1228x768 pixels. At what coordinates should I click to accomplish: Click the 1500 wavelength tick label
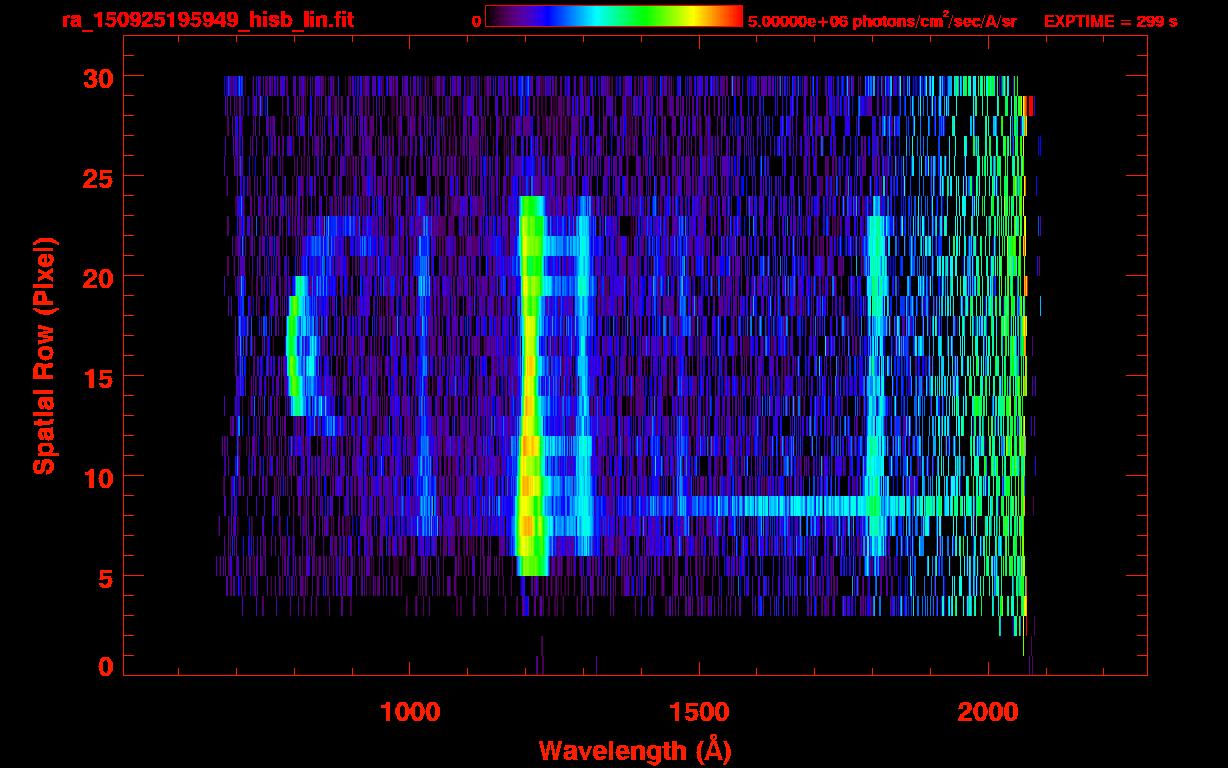699,712
